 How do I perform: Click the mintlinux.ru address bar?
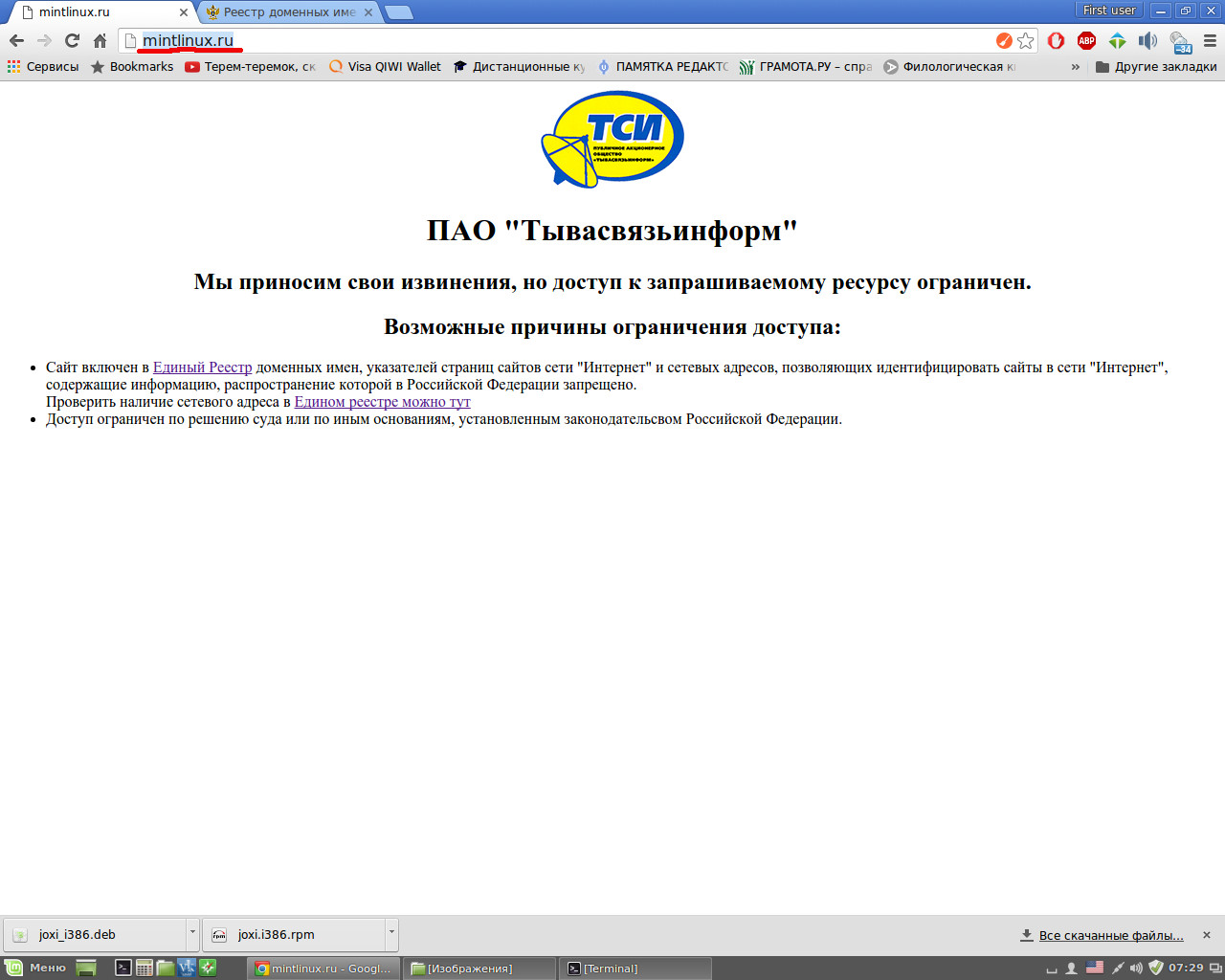point(574,40)
